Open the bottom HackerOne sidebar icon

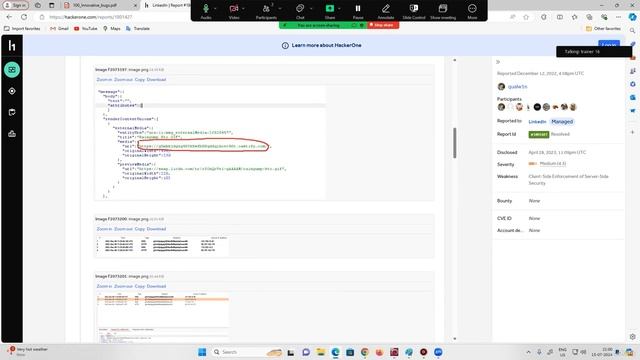(12, 133)
